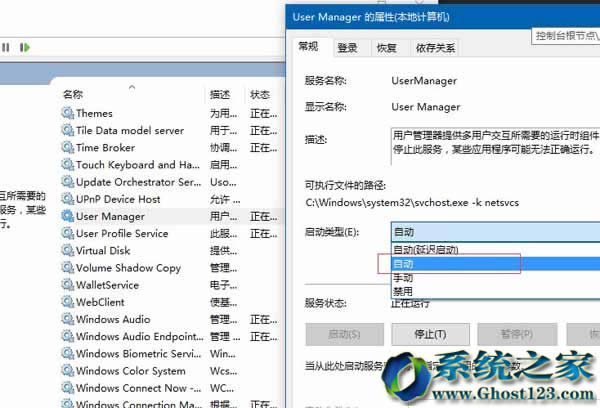Select the Themes service gear icon
The height and width of the screenshot is (408, 600).
click(x=67, y=113)
